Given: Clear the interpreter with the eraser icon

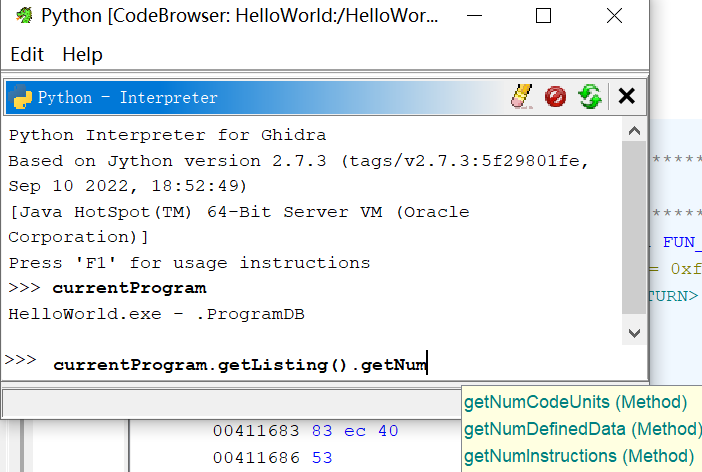Looking at the screenshot, I should pyautogui.click(x=522, y=96).
